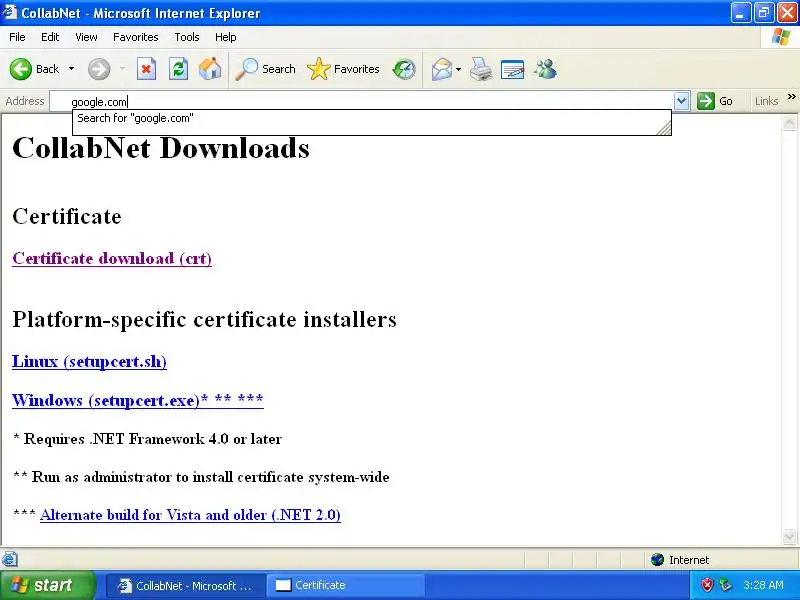Click in the Address bar text field
Image resolution: width=800 pixels, height=600 pixels.
[362, 101]
